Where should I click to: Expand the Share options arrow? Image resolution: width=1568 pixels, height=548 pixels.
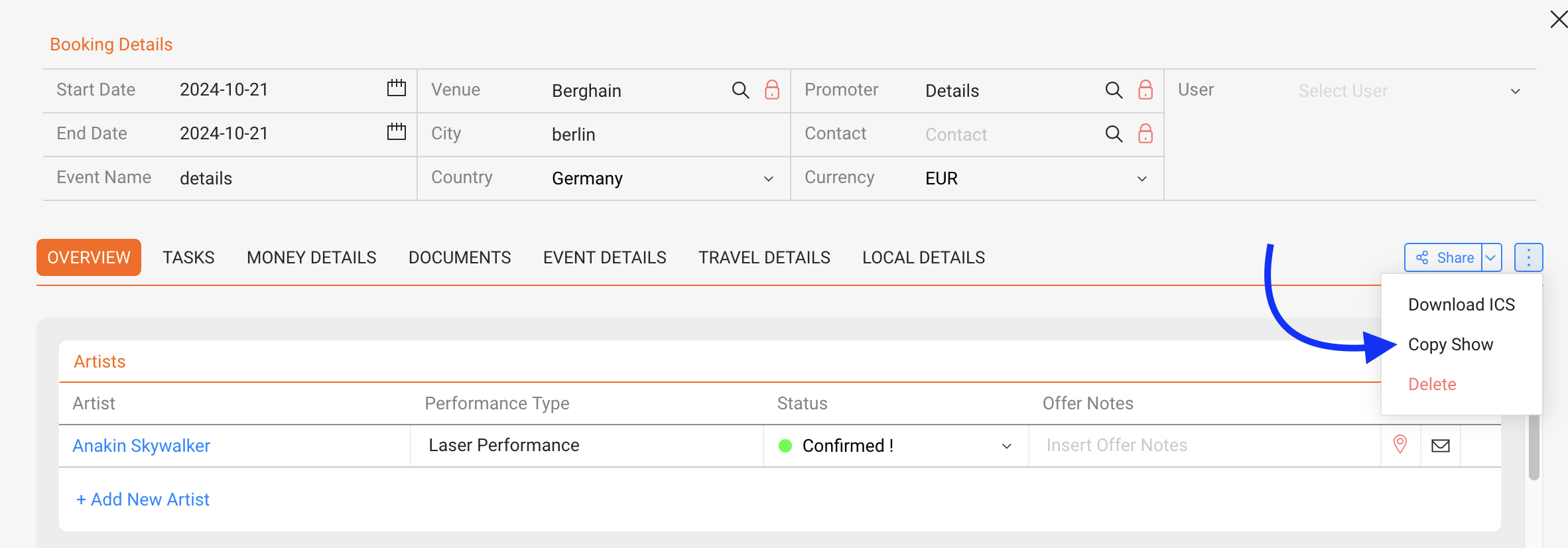tap(1492, 257)
